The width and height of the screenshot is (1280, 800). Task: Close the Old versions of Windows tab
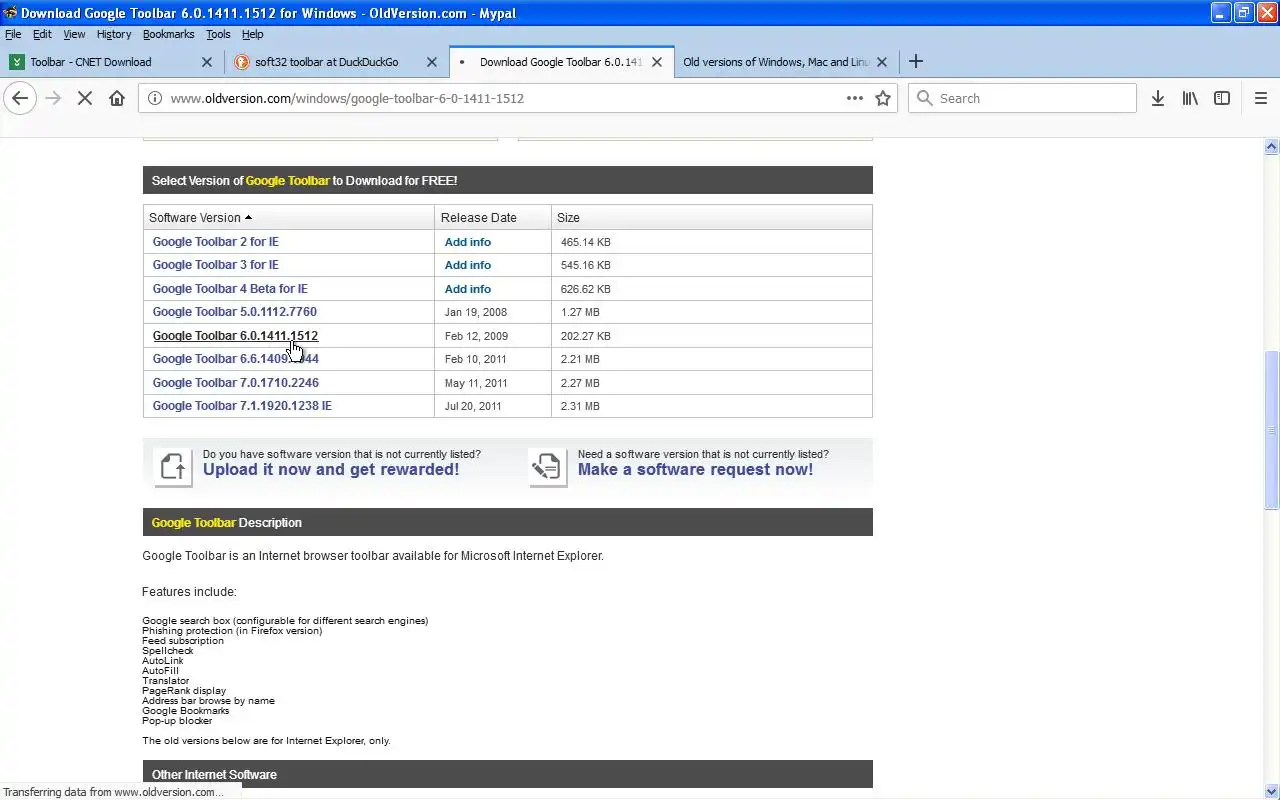[x=882, y=61]
